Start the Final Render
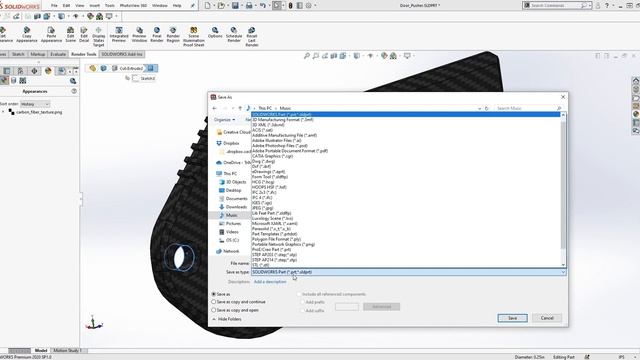Screen dimensions: 640x360 [157, 34]
